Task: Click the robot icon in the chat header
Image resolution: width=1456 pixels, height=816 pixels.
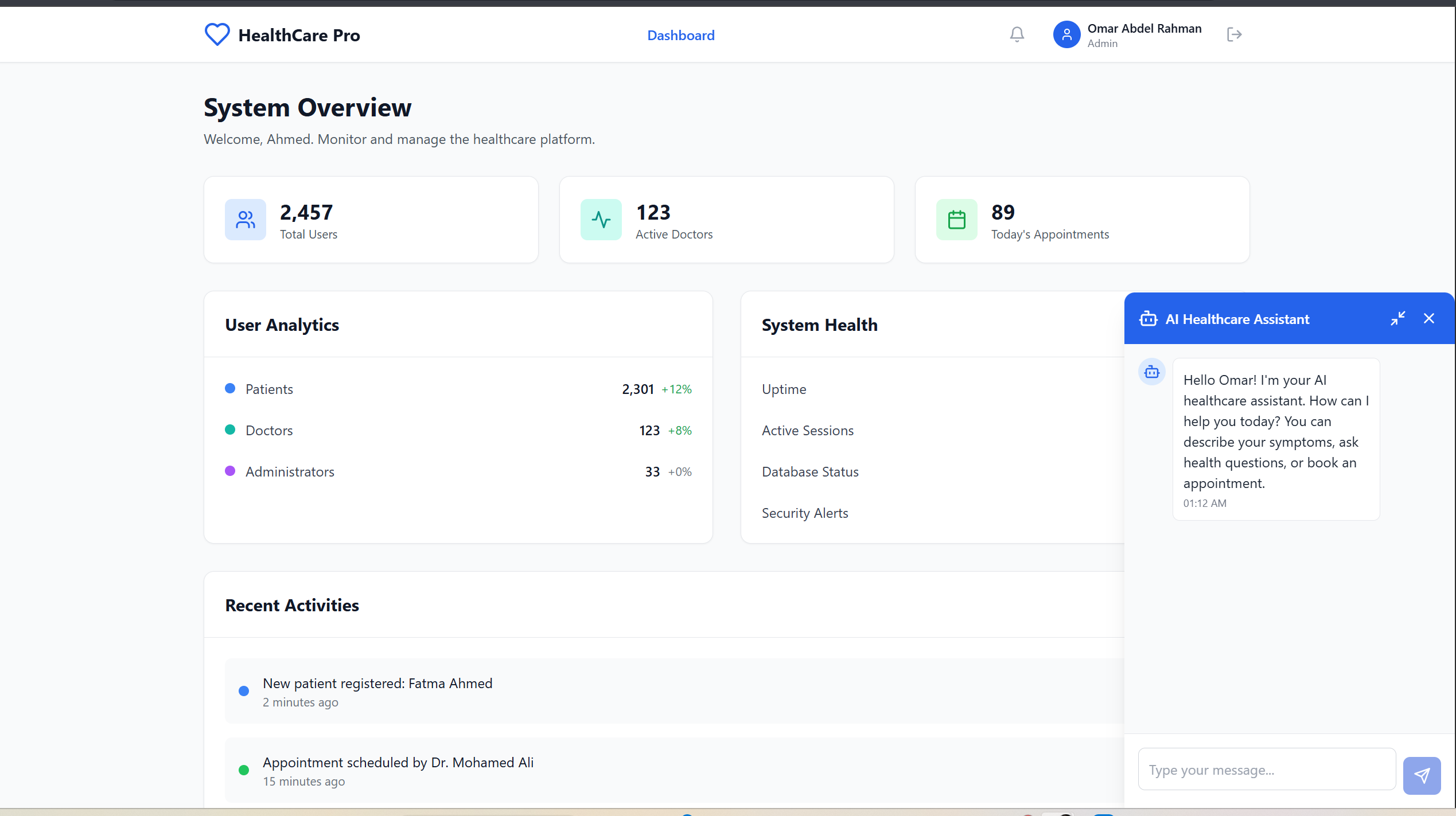Action: [1148, 318]
